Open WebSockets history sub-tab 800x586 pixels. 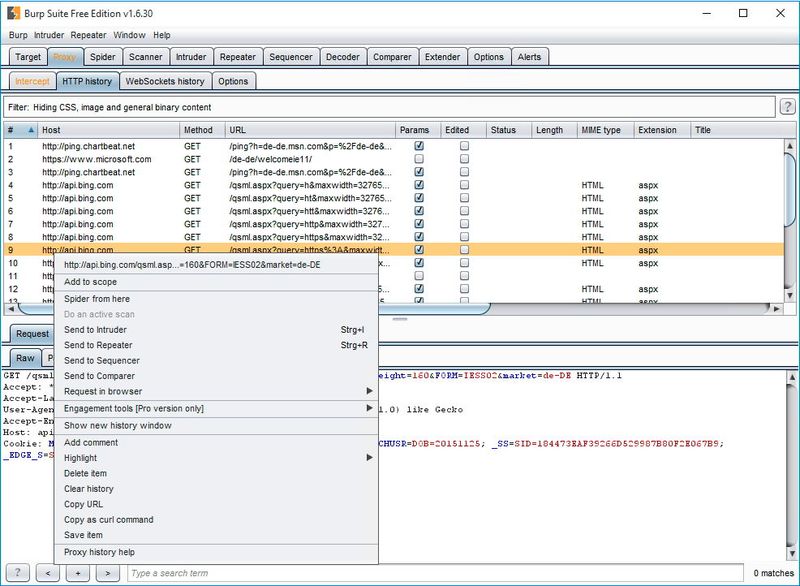(x=165, y=81)
